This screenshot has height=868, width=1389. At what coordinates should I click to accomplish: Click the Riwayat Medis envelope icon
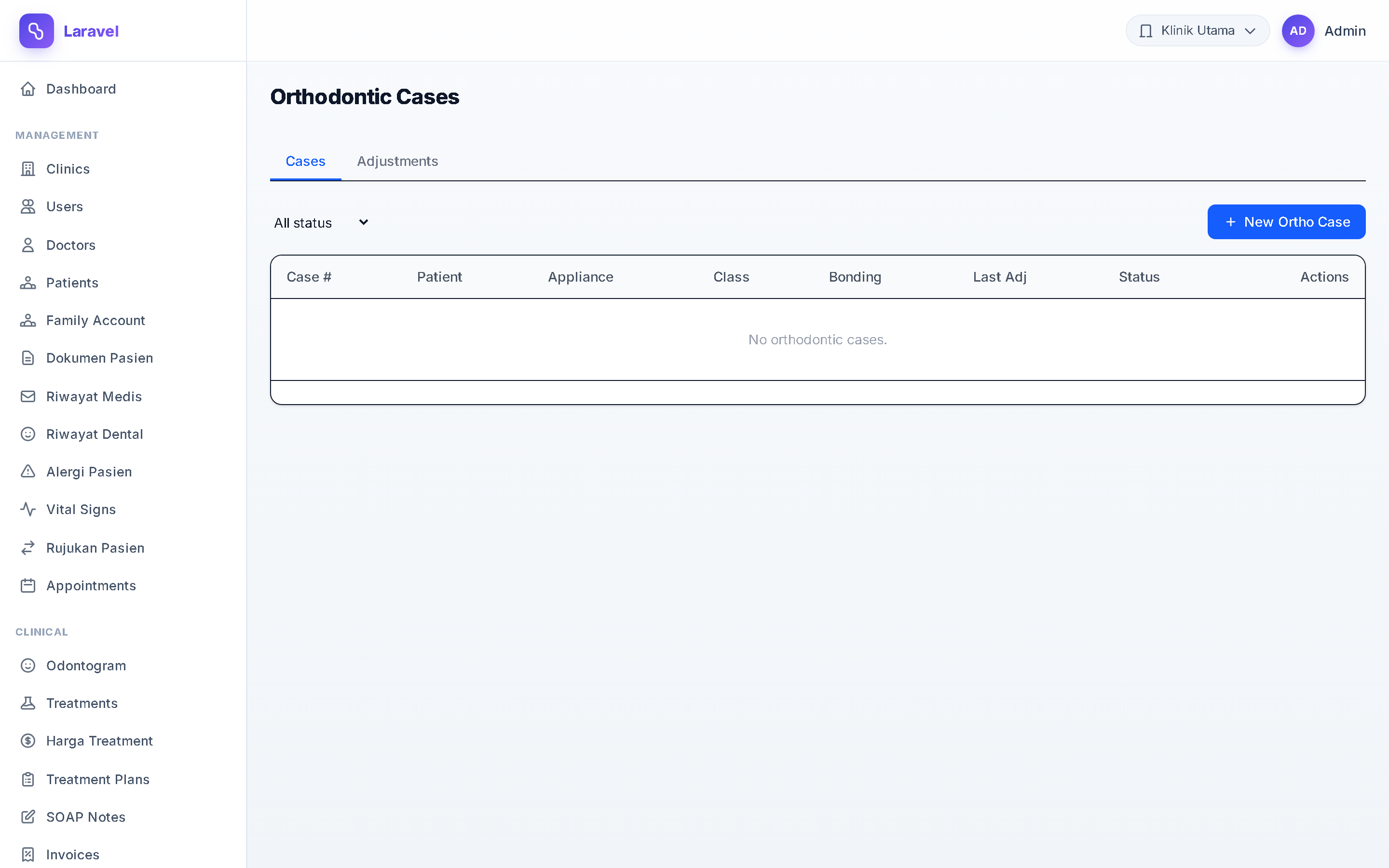(x=28, y=397)
